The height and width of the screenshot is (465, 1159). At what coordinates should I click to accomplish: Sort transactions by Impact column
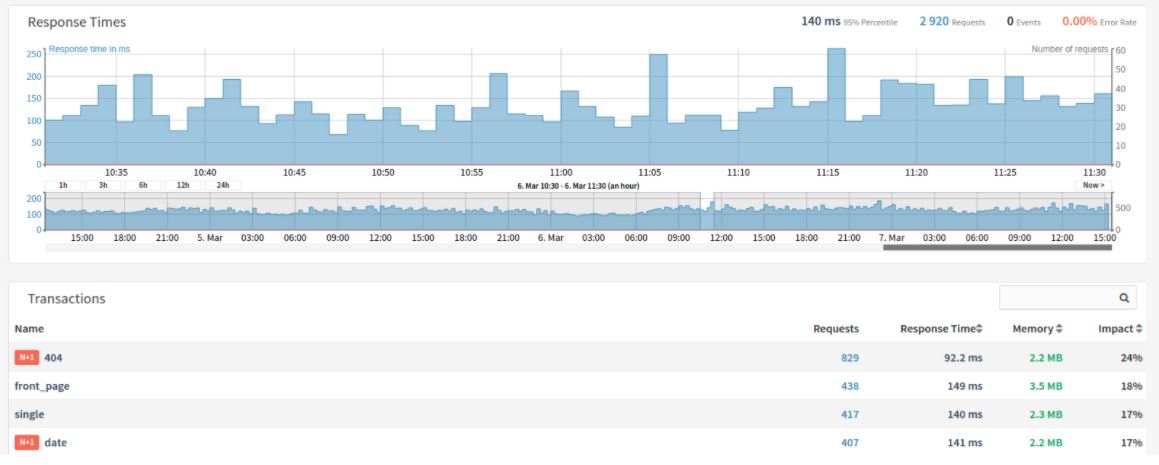[1120, 328]
